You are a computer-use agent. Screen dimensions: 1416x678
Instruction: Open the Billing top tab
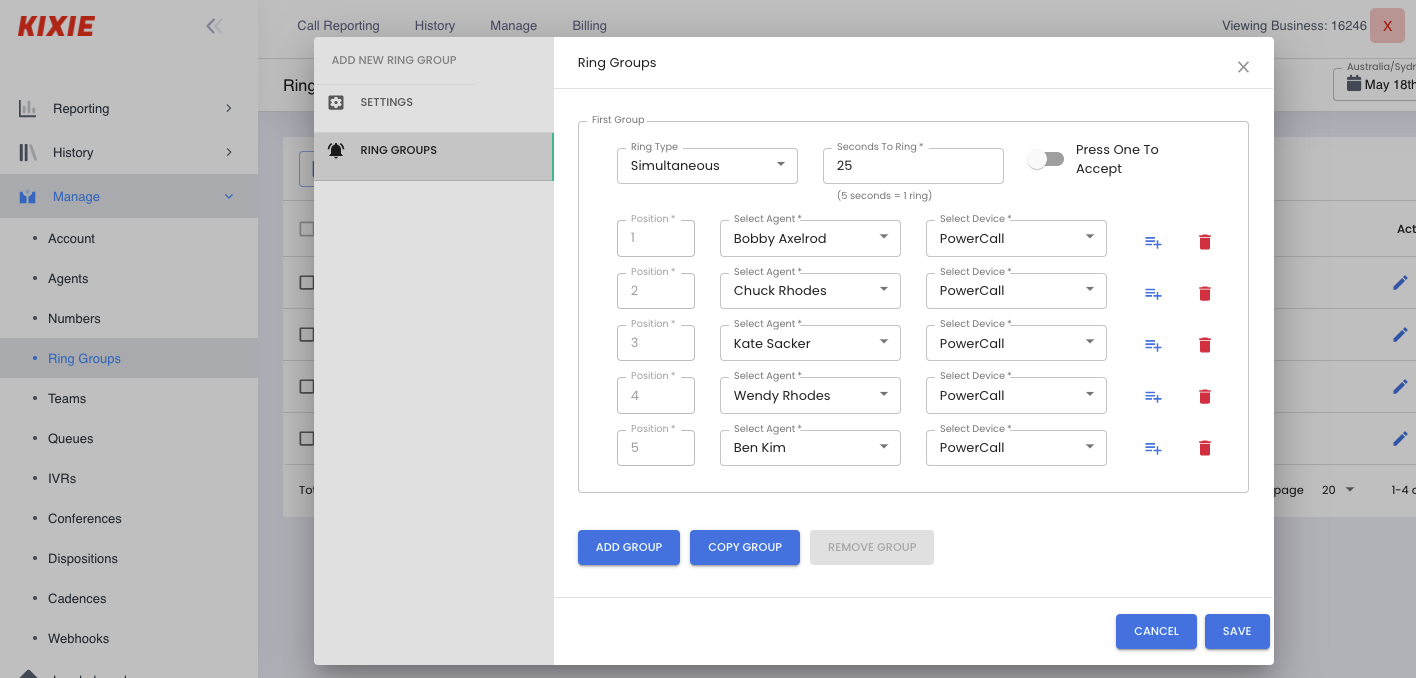(x=589, y=26)
